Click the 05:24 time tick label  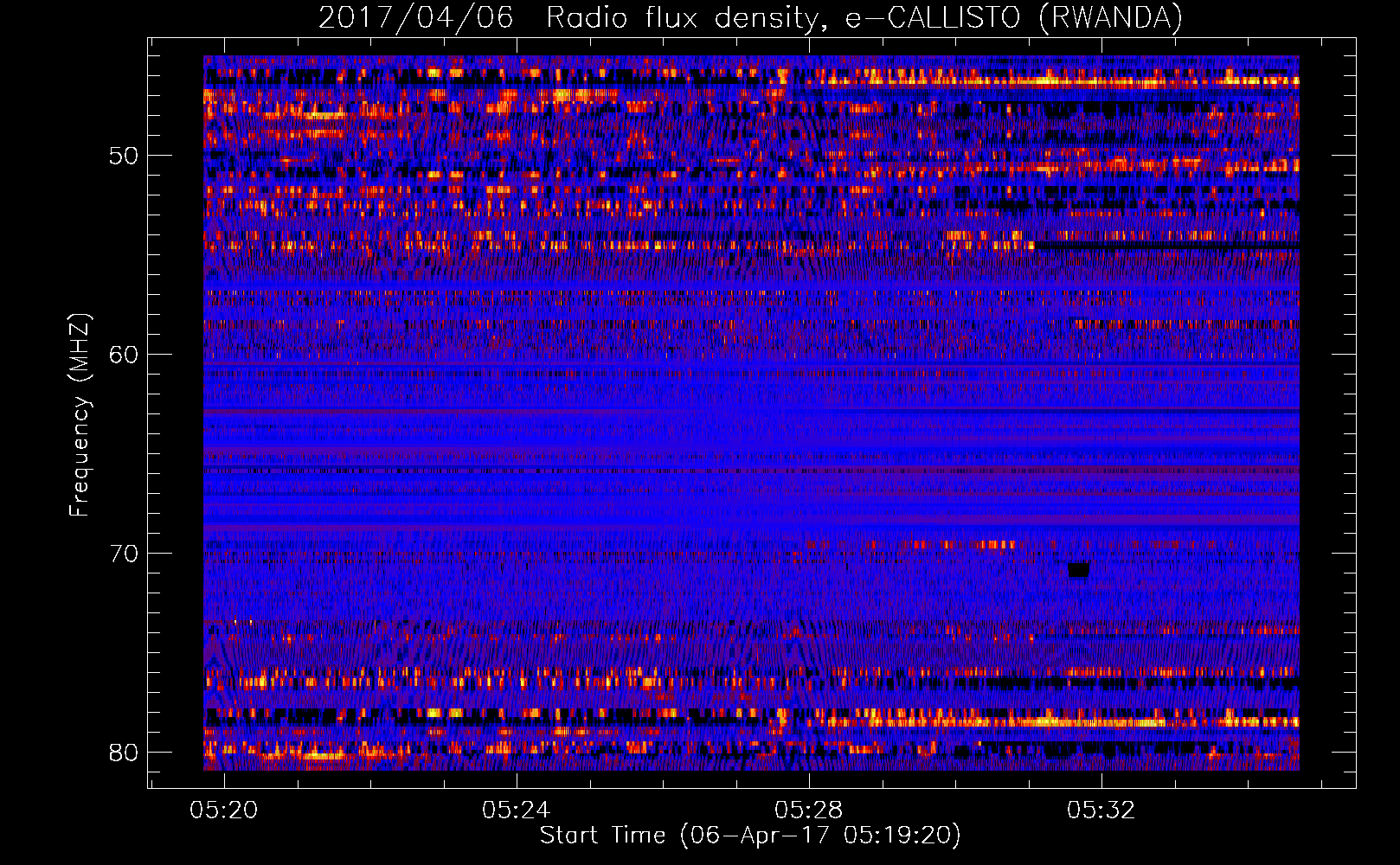pos(517,810)
